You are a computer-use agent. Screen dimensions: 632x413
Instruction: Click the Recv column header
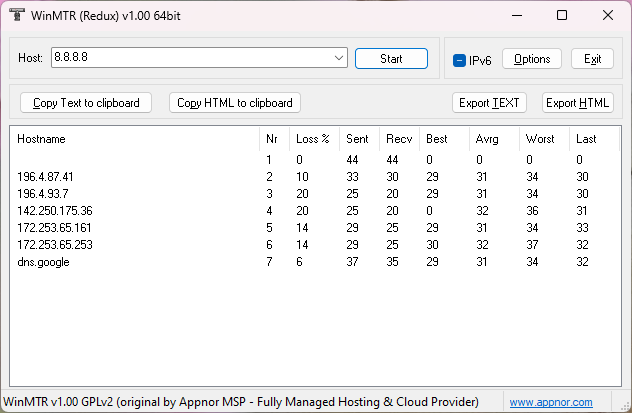[x=399, y=139]
